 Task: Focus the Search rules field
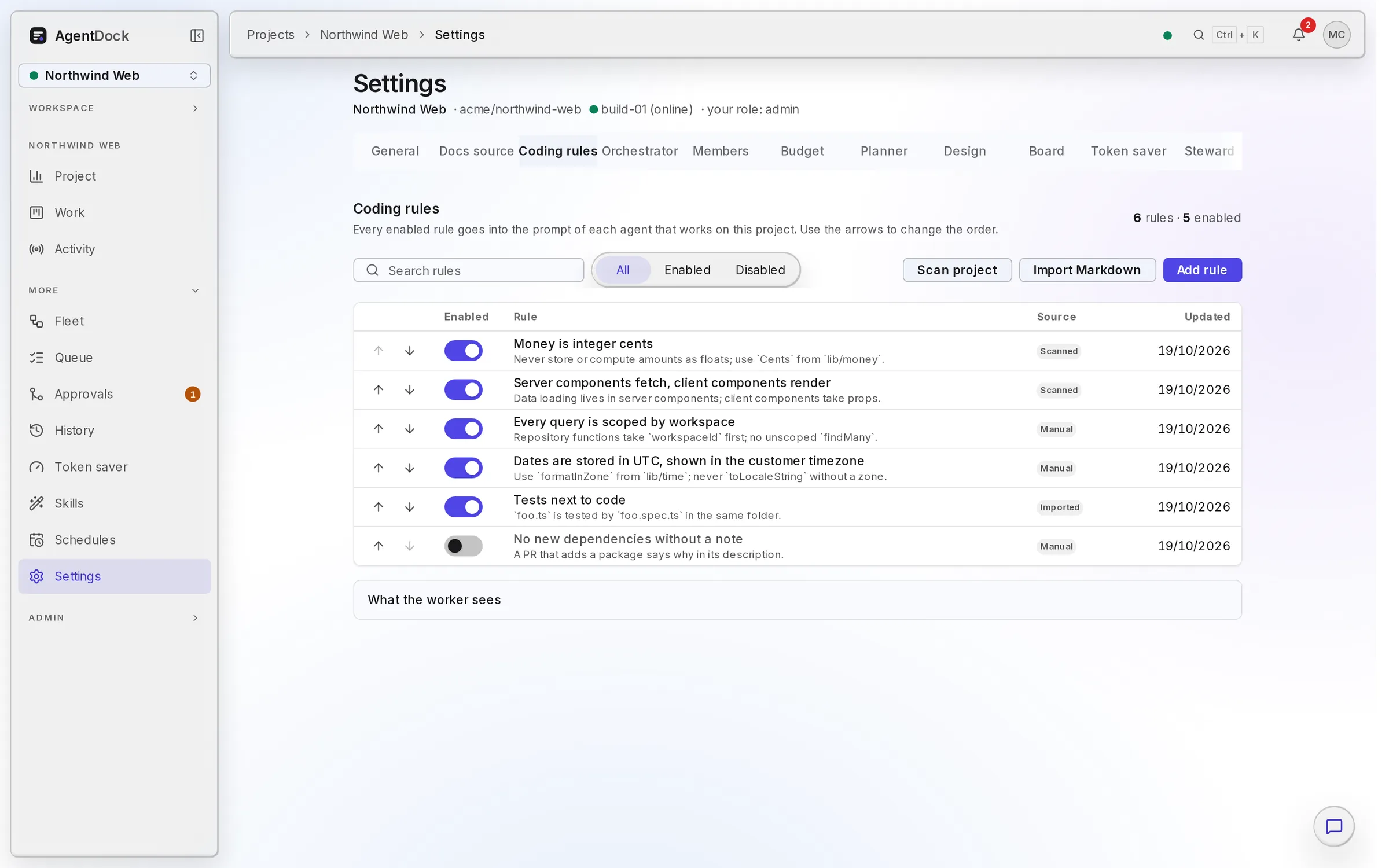click(x=469, y=270)
